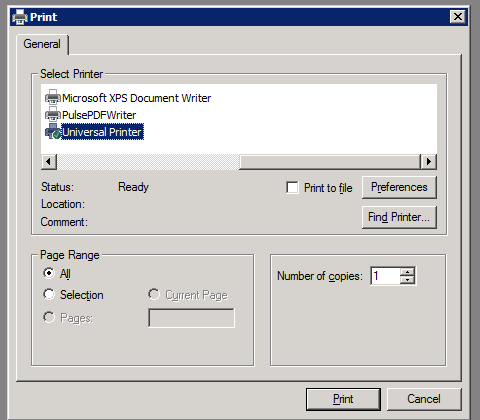Choose the Selection radio button

pos(49,294)
